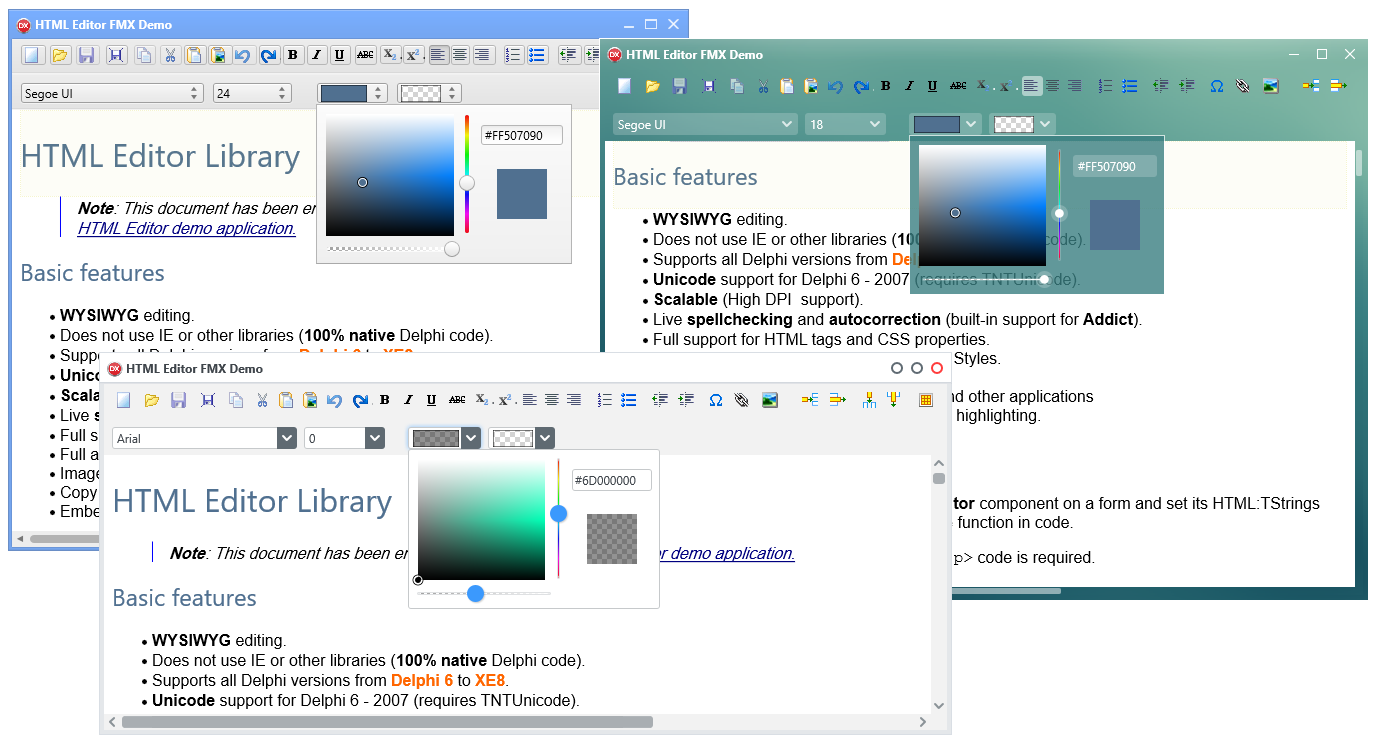Click alpha slider handle in blue window picker
The width and height of the screenshot is (1377, 742).
452,248
